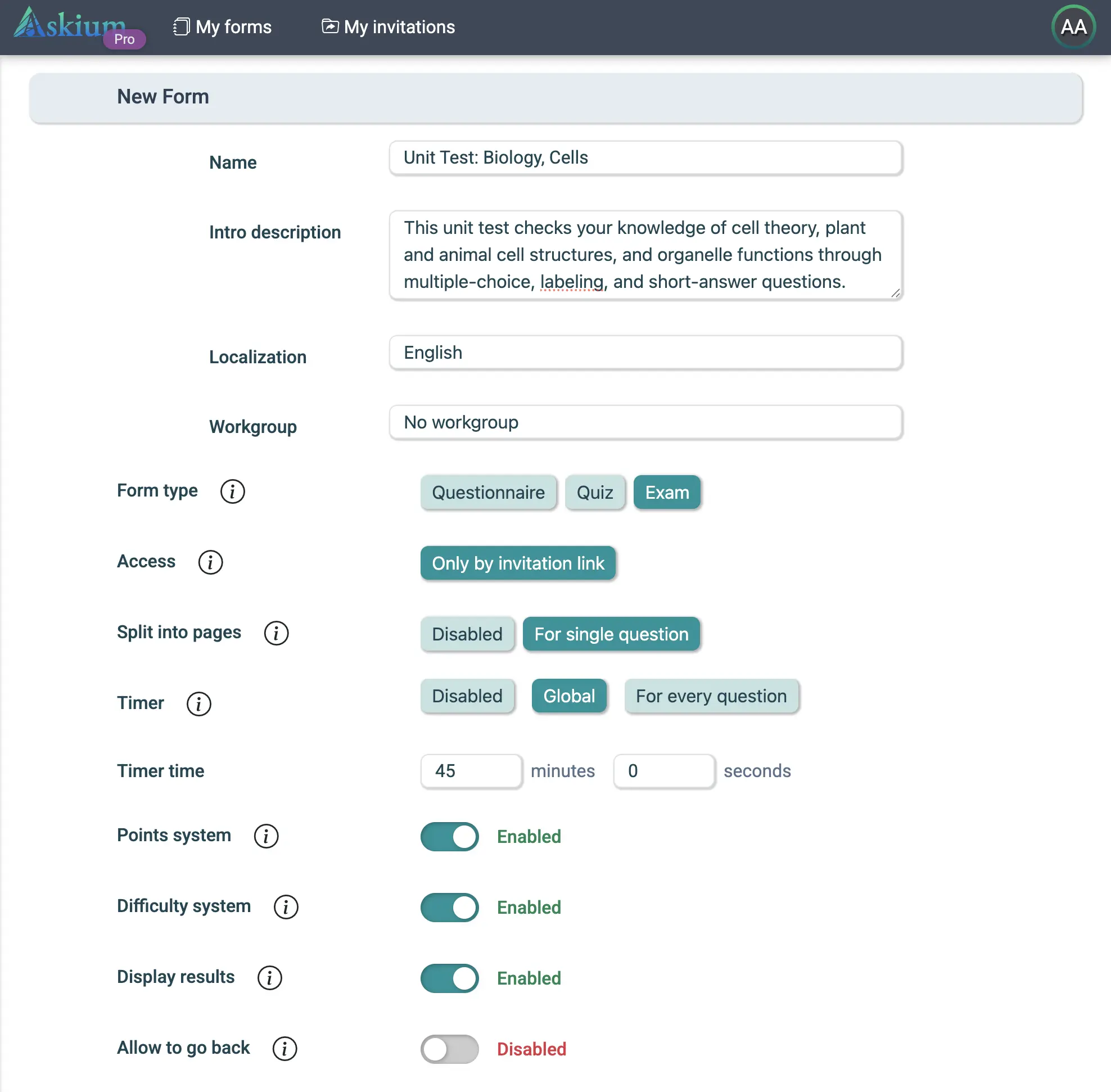This screenshot has height=1092, width=1111.
Task: Open the Localization dropdown showing English
Action: 645,352
